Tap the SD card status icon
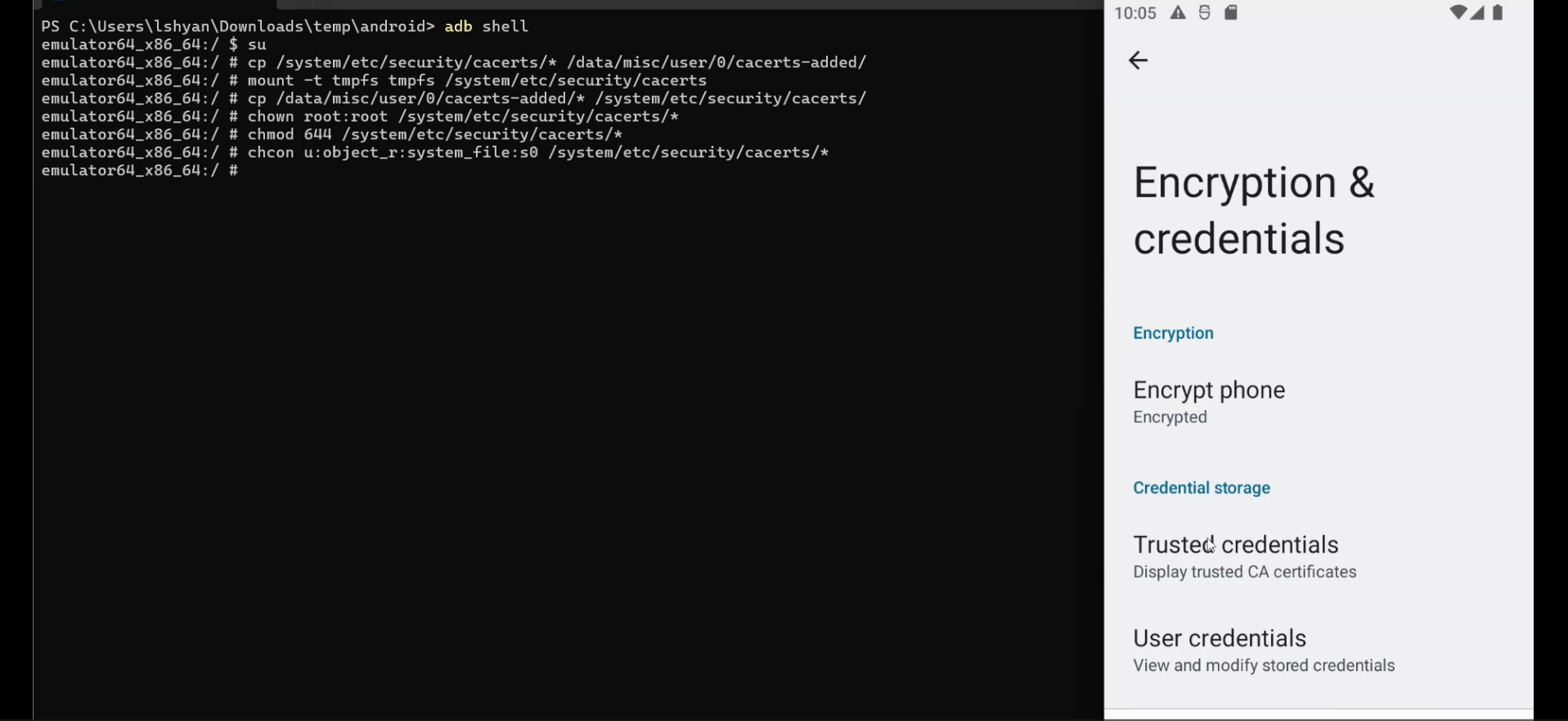1568x721 pixels. [x=1231, y=12]
